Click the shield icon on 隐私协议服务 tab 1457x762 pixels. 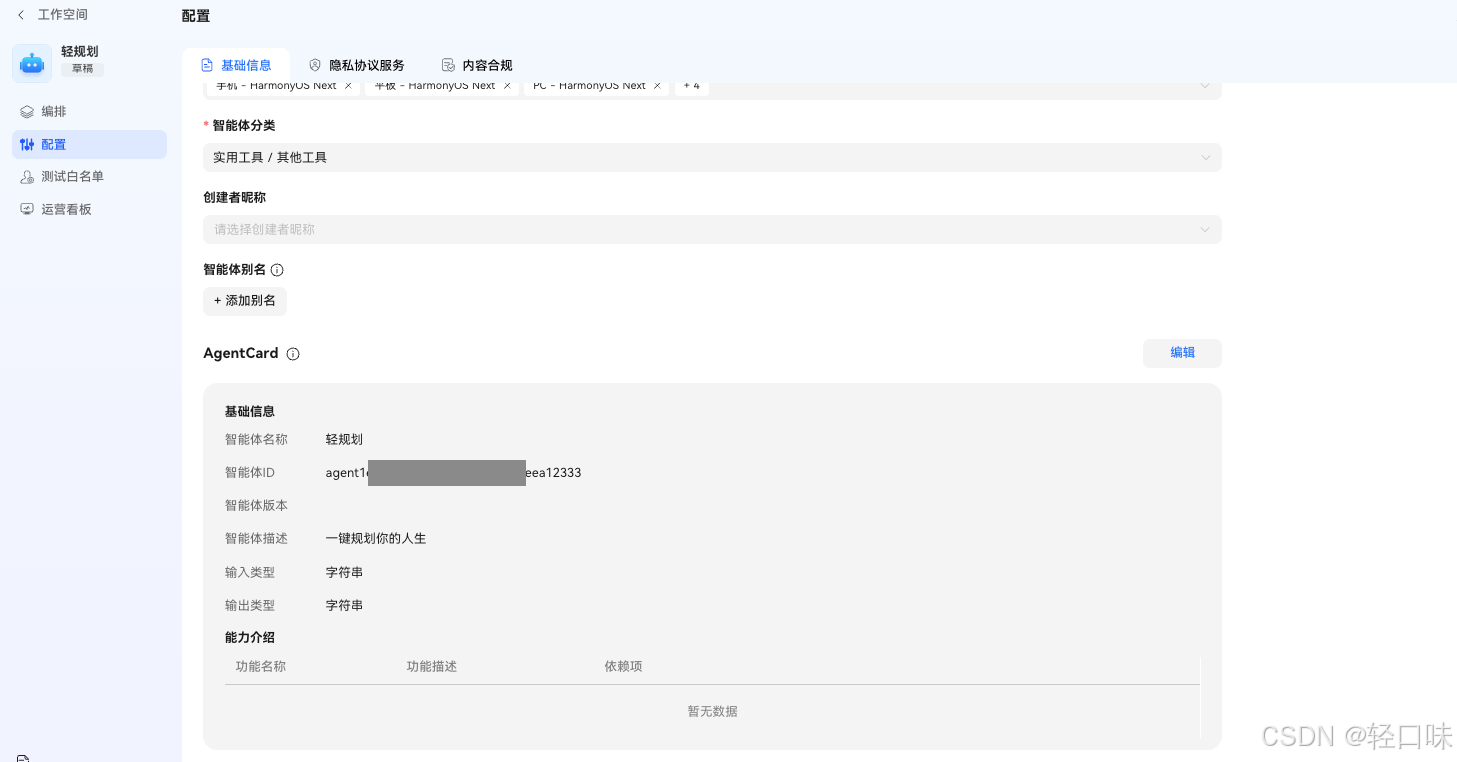(x=315, y=65)
